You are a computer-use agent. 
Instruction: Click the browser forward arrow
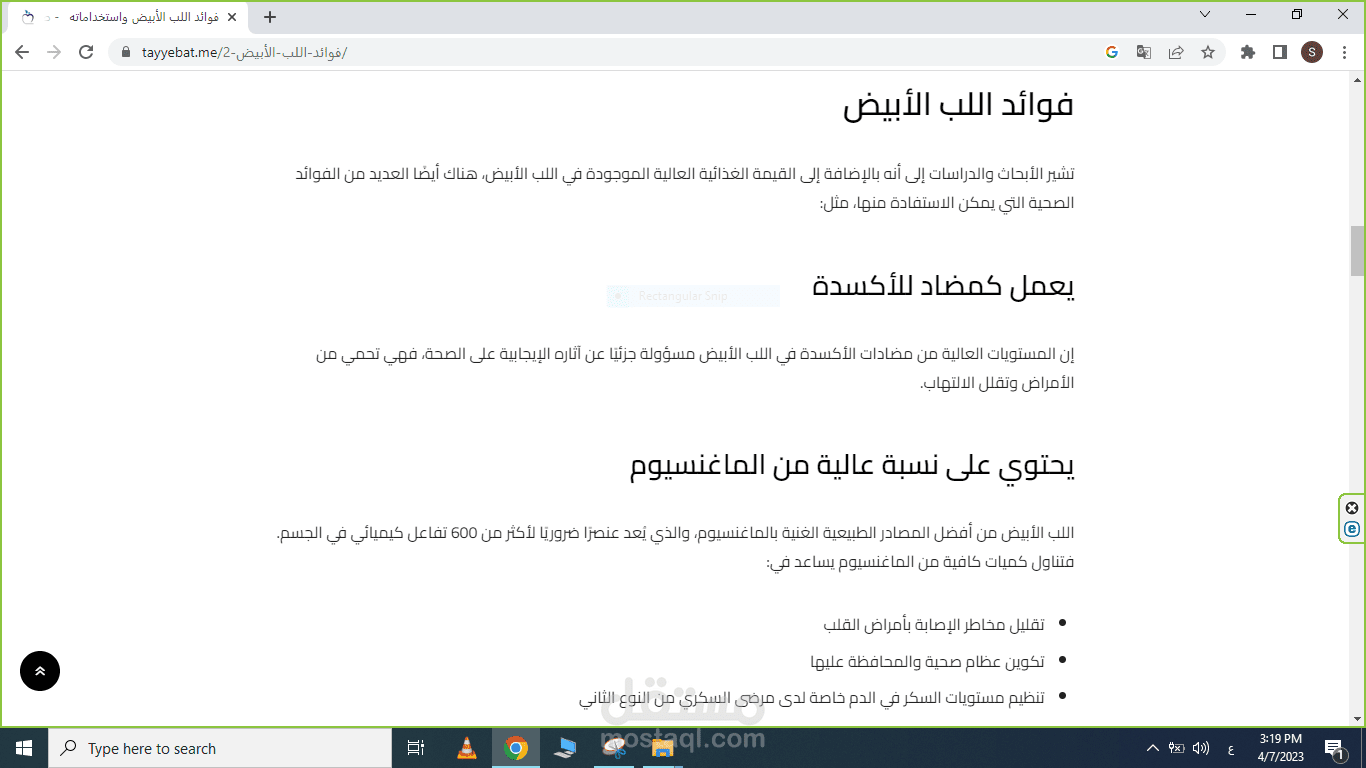point(54,52)
